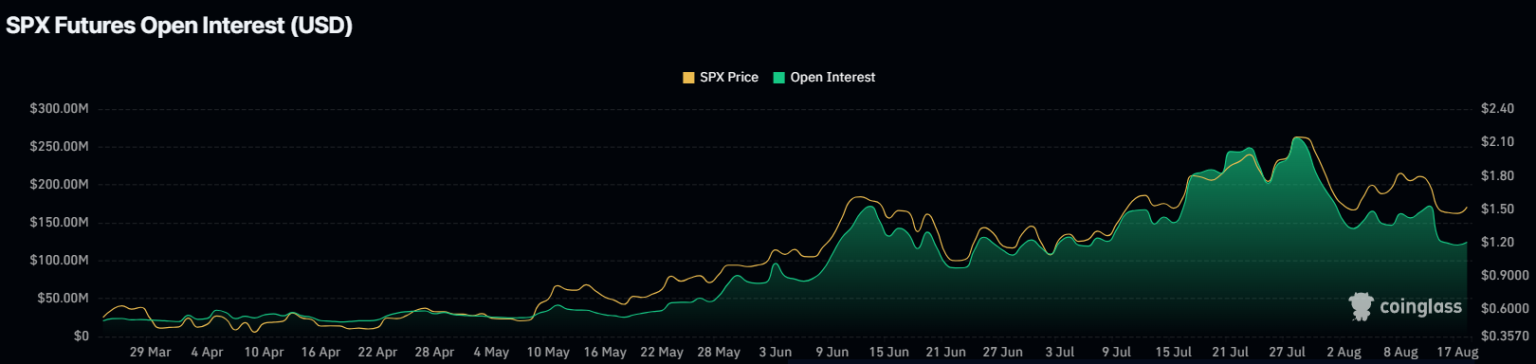Select the 9 Jun date marker
The width and height of the screenshot is (1536, 364).
[833, 352]
